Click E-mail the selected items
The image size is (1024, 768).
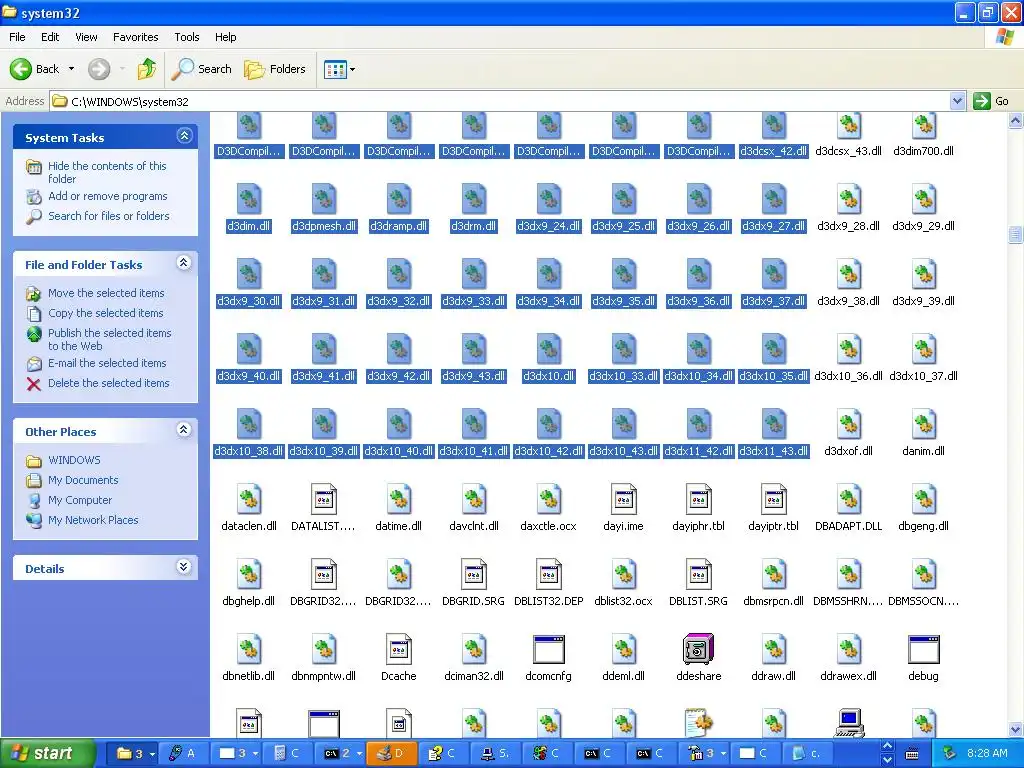tap(107, 363)
